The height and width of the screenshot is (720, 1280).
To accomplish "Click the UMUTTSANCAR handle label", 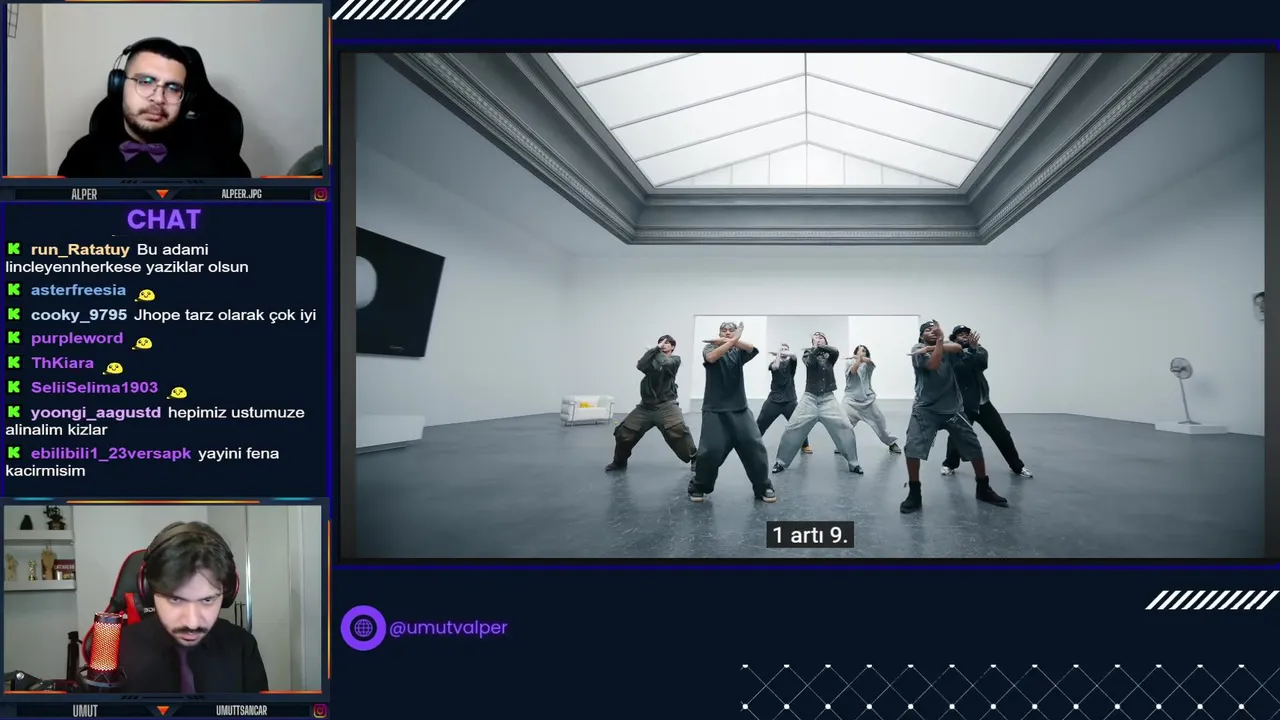I will click(x=241, y=710).
